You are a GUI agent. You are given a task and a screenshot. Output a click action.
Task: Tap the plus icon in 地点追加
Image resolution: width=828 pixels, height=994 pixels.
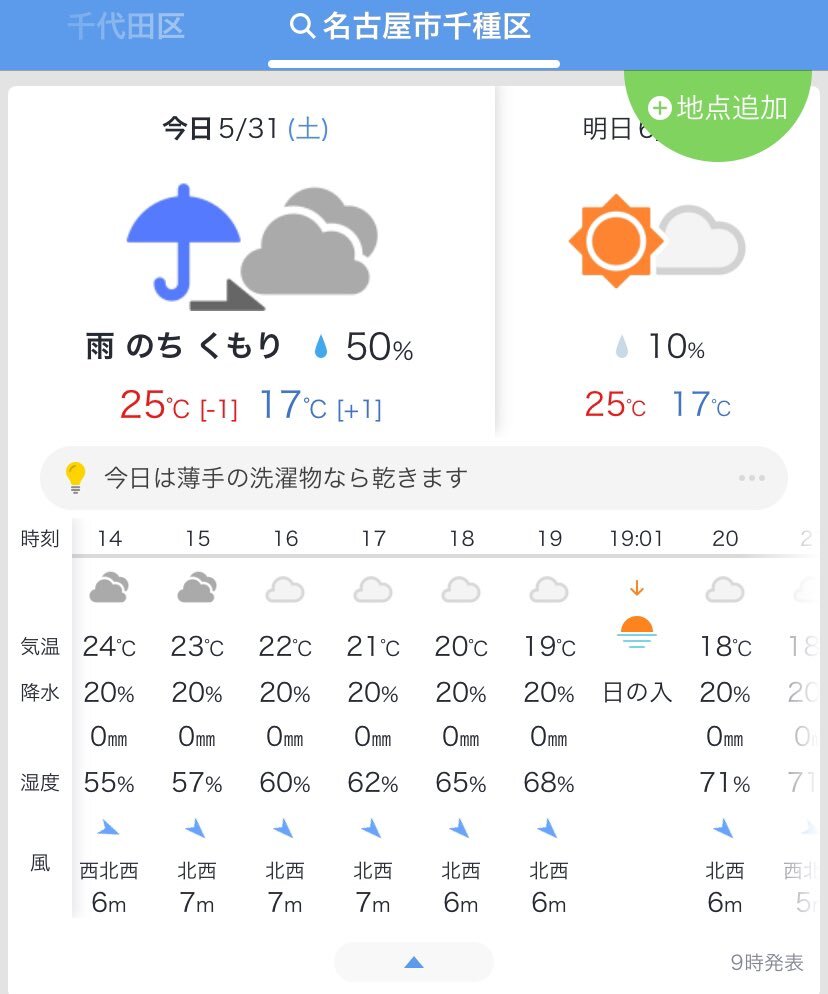pyautogui.click(x=659, y=108)
